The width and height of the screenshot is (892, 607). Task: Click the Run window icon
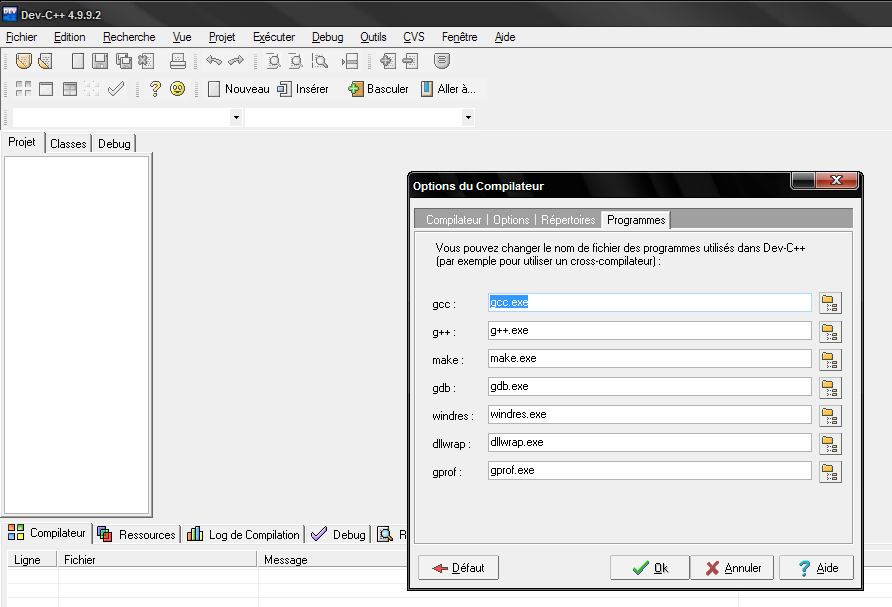pos(46,89)
